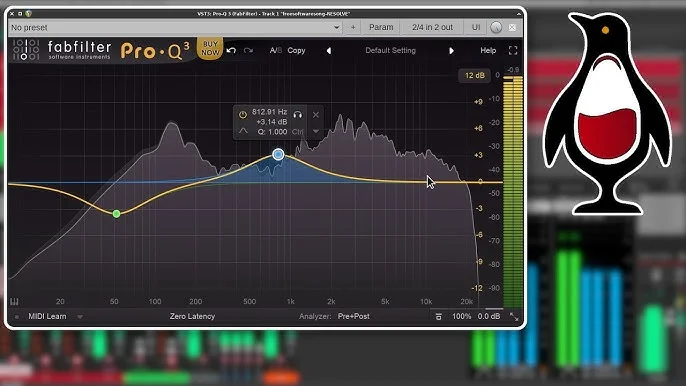Adjust the 100% gain scale
686x386 pixels.
(x=462, y=316)
